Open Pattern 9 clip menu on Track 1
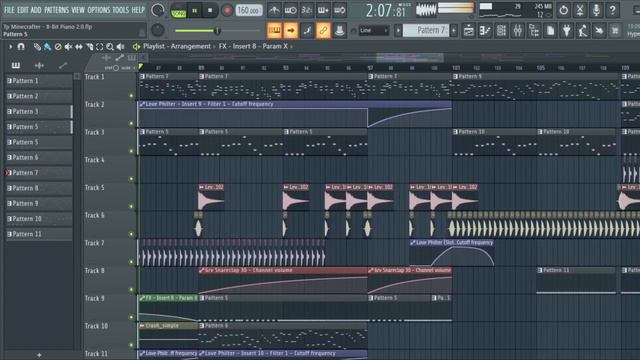Viewport: 640px width, 360px height. tap(456, 76)
